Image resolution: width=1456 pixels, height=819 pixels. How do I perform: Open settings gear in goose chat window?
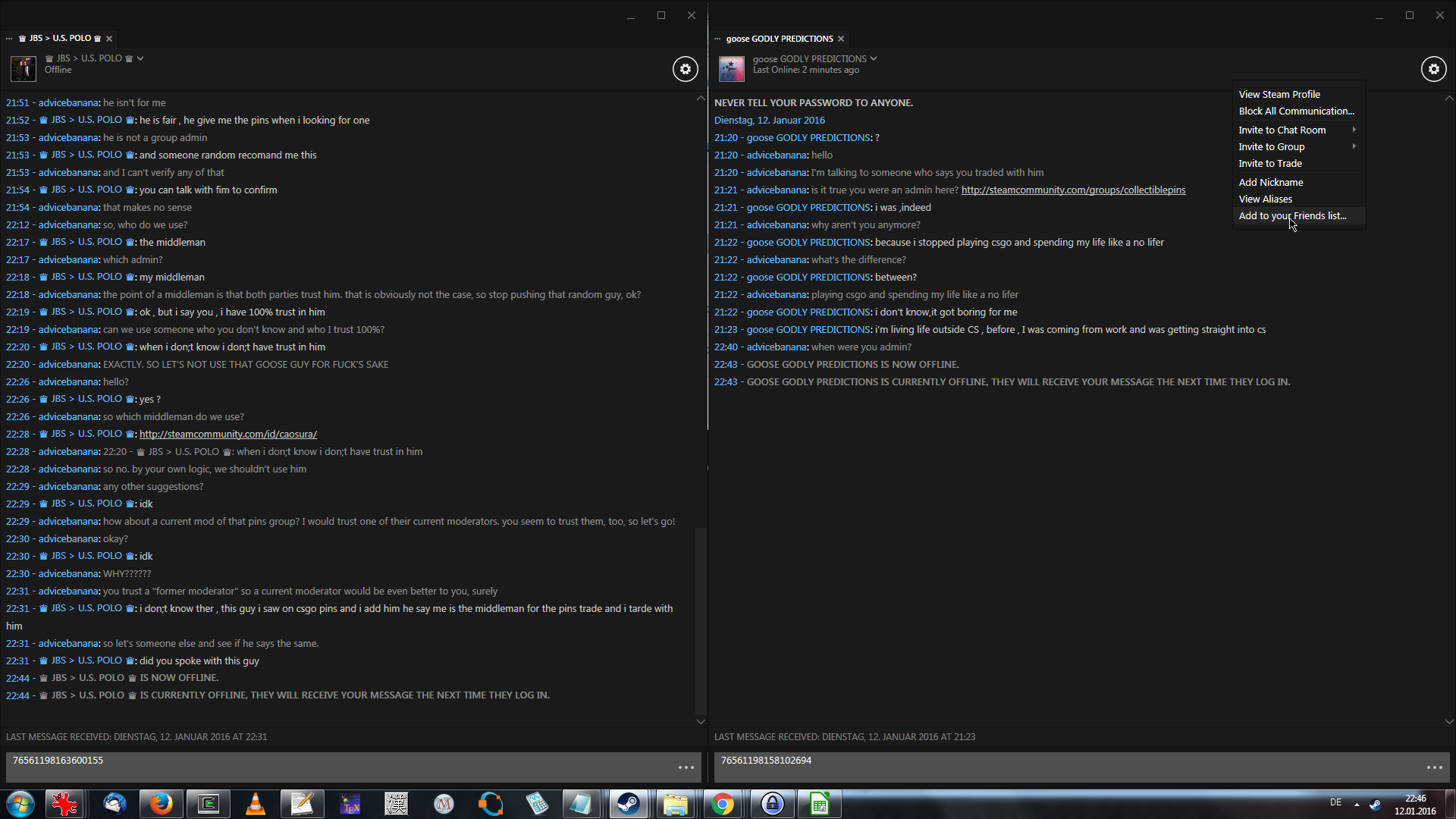[x=1433, y=69]
